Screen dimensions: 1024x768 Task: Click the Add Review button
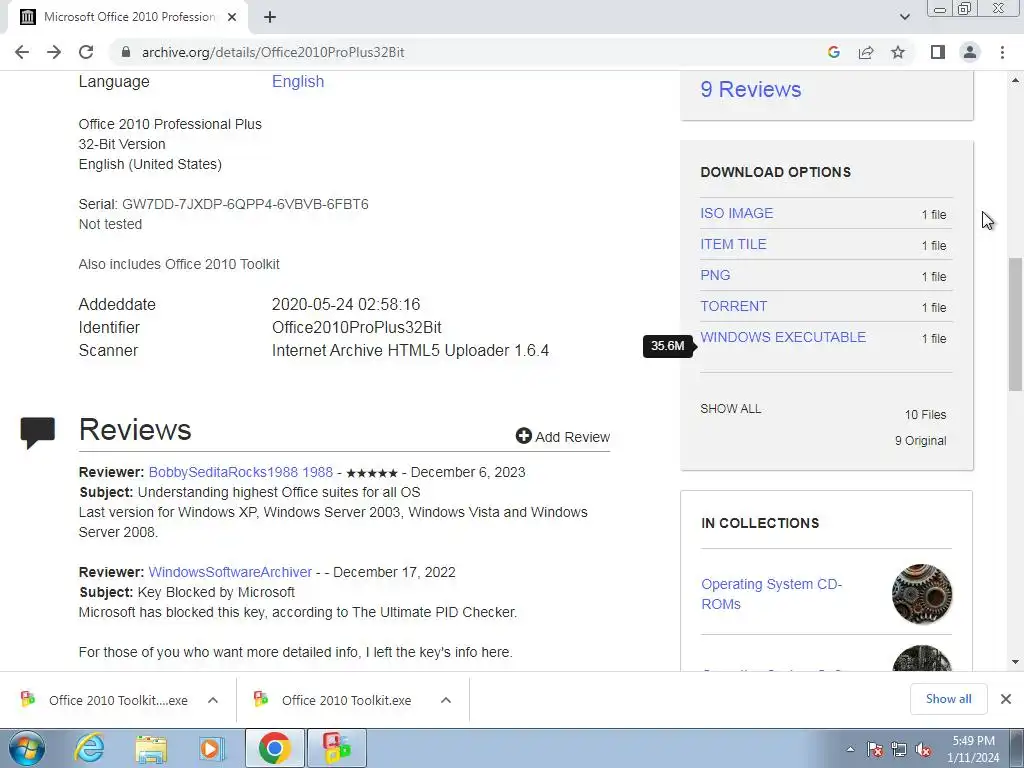pyautogui.click(x=562, y=436)
